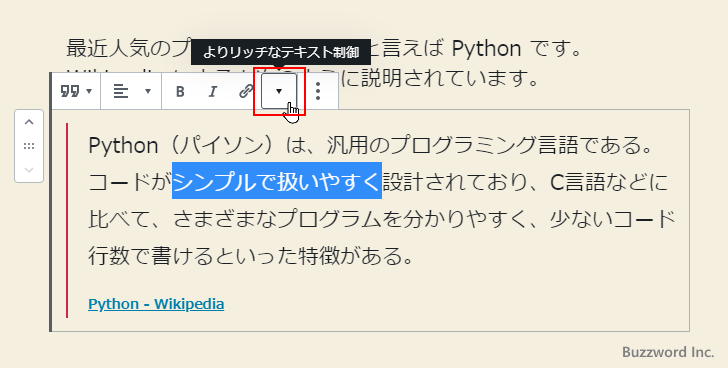This screenshot has height=368, width=728.
Task: Click the quote line starting 比べて、さまざまな
Action: (382, 219)
